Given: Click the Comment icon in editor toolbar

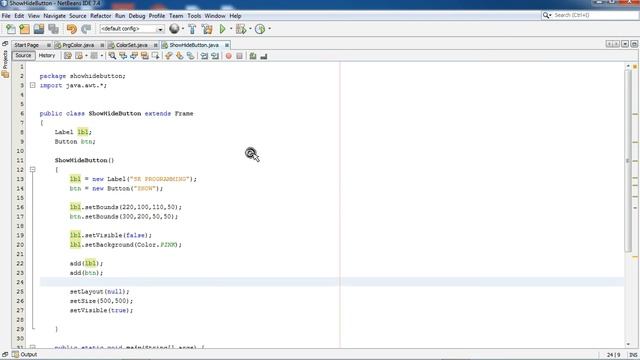Looking at the screenshot, I should point(253,56).
